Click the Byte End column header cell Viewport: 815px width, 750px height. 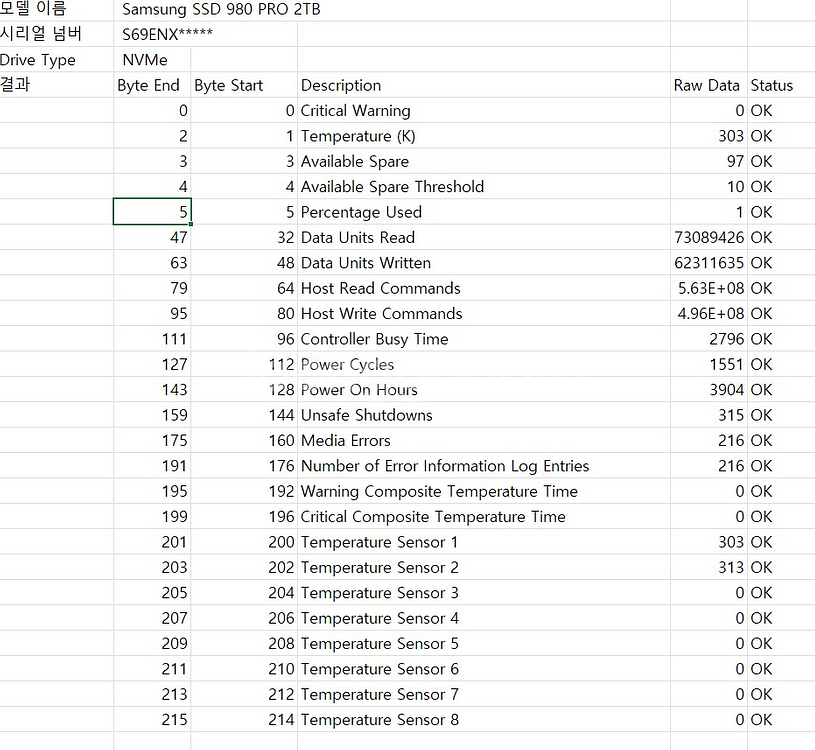click(x=148, y=86)
